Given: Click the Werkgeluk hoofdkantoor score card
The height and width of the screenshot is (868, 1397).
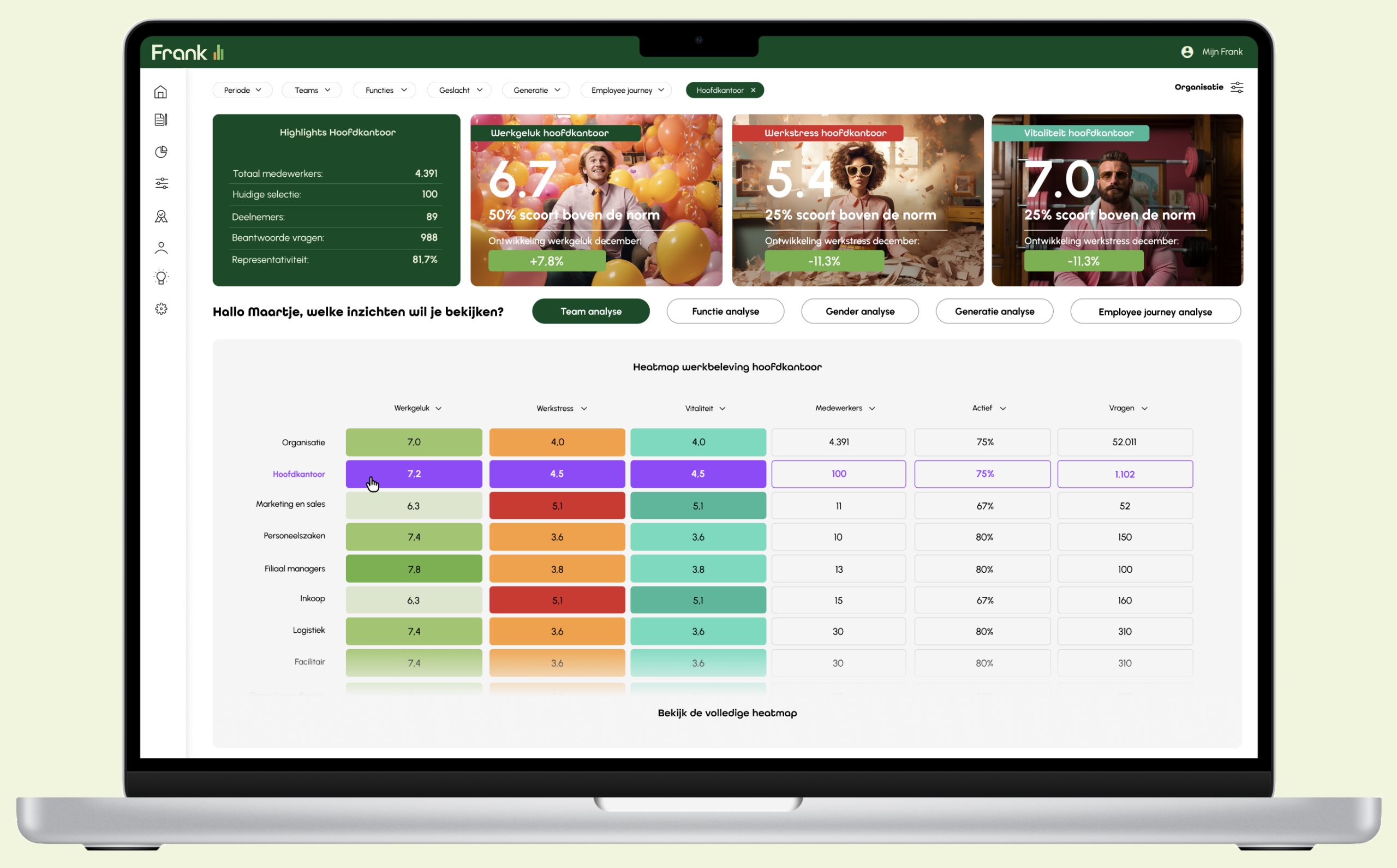Looking at the screenshot, I should tap(596, 200).
